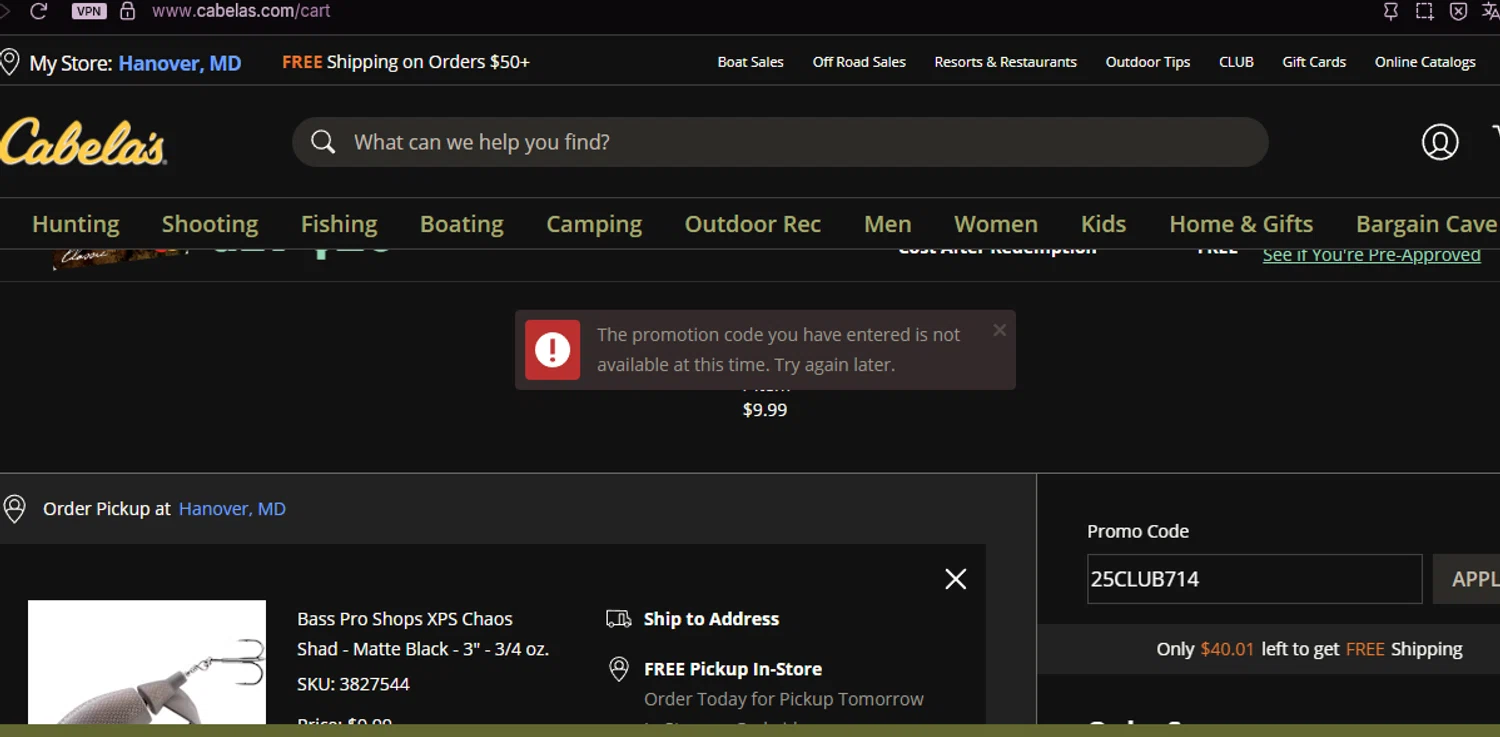Viewport: 1500px width, 737px height.
Task: Open the Home & Gifts menu
Action: [x=1241, y=224]
